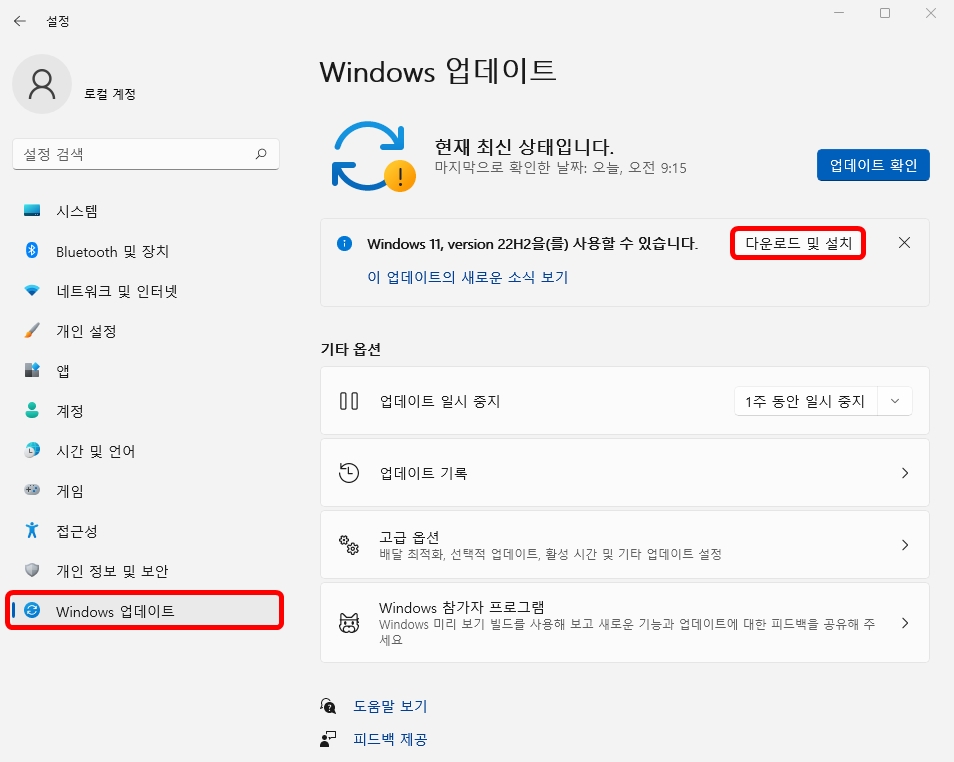The width and height of the screenshot is (954, 762).
Task: Click the cat face Insider Program icon
Action: (x=349, y=623)
